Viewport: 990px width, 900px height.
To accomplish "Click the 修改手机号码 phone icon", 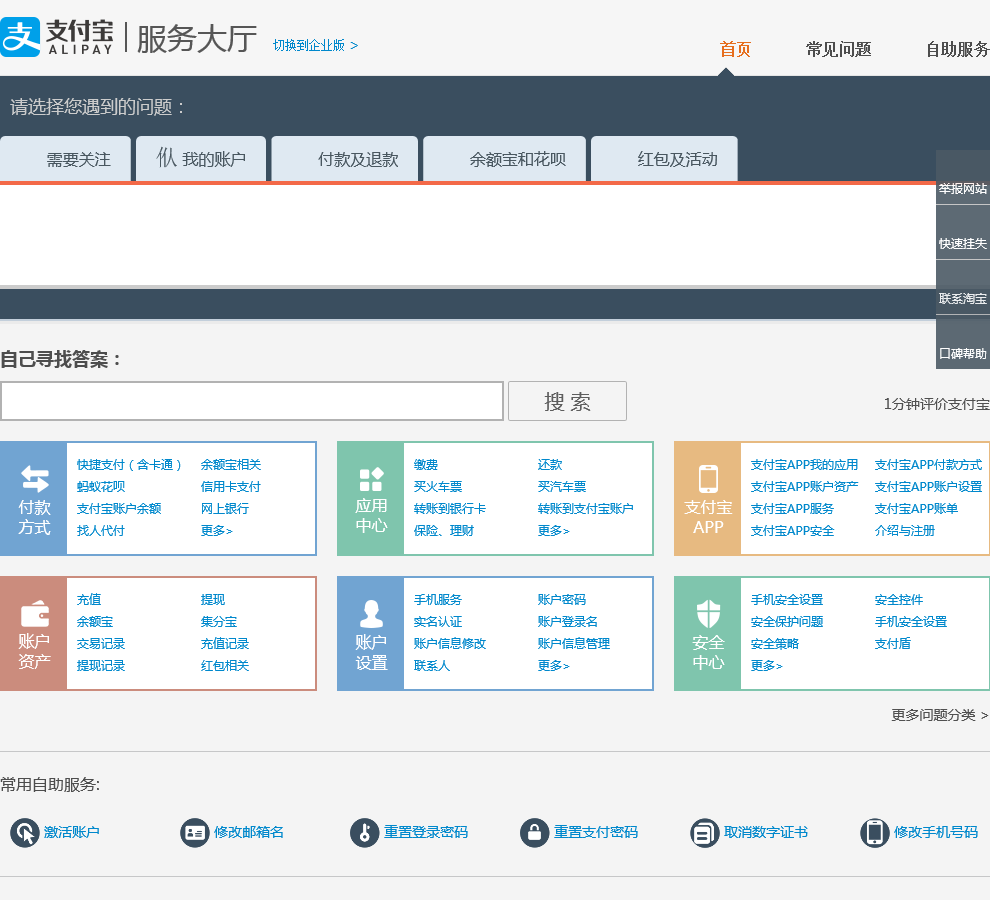I will pos(874,832).
